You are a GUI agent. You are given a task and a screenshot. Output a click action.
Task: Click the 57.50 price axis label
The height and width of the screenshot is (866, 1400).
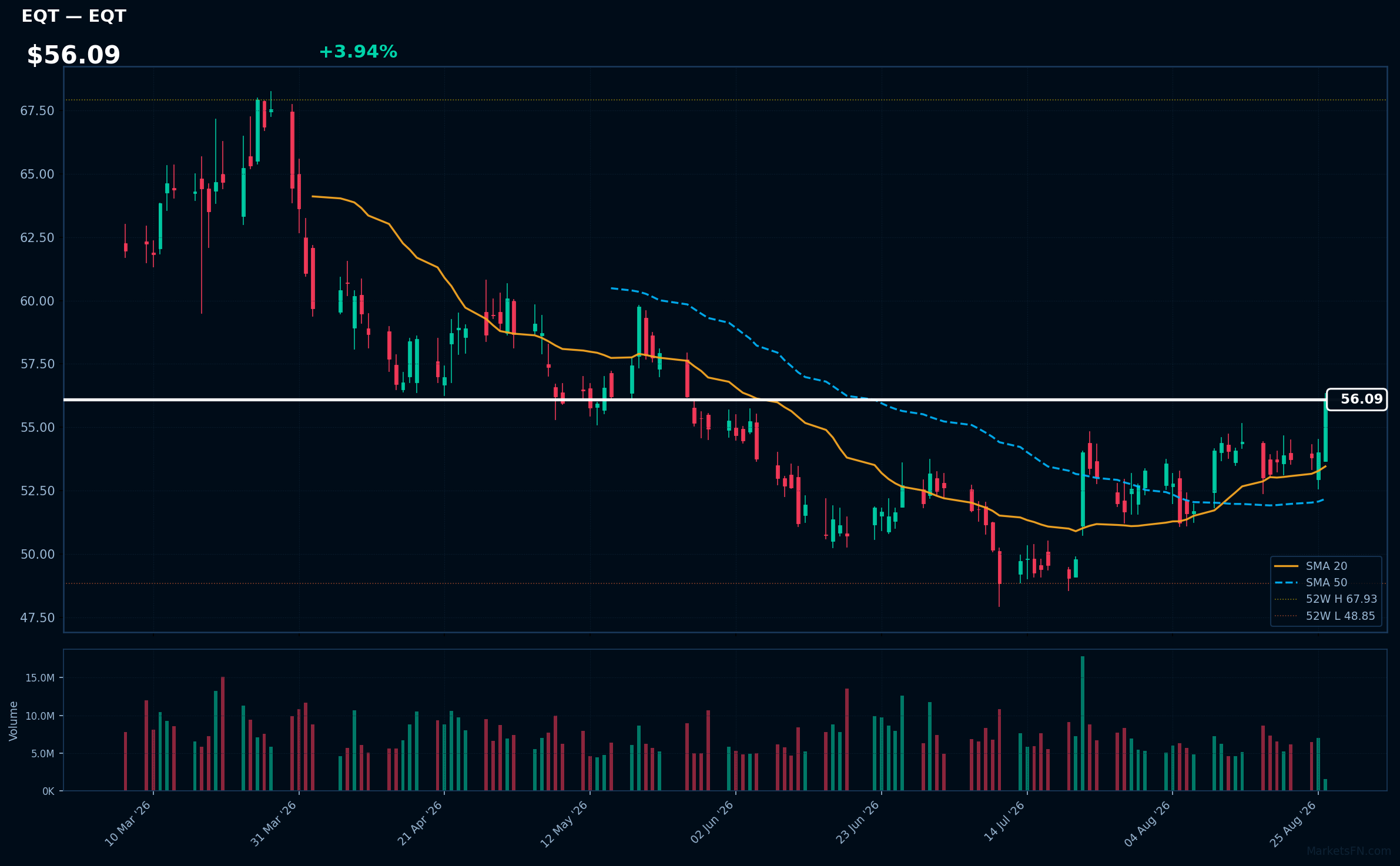pyautogui.click(x=37, y=364)
